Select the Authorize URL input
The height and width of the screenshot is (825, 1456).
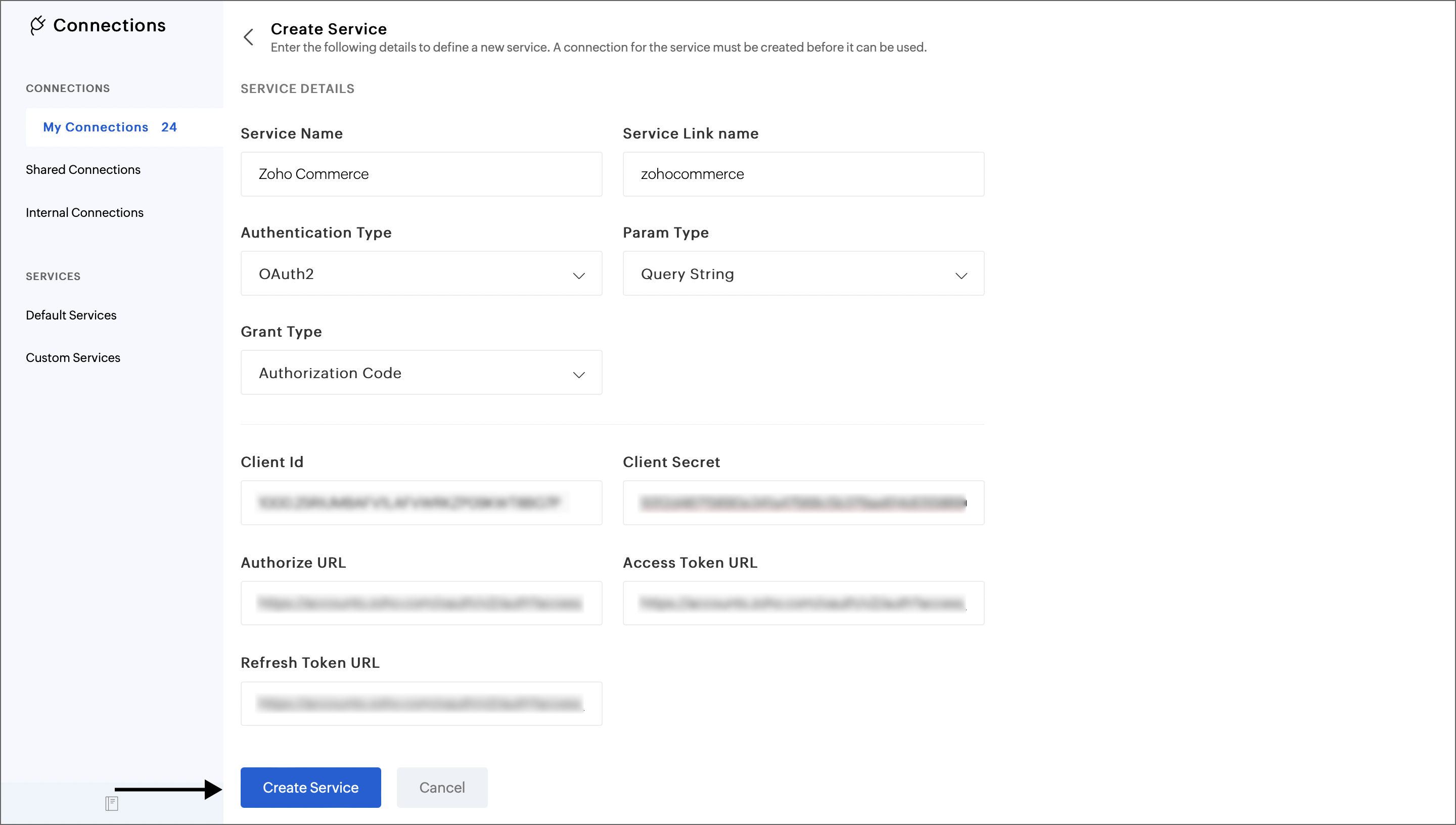pos(421,603)
